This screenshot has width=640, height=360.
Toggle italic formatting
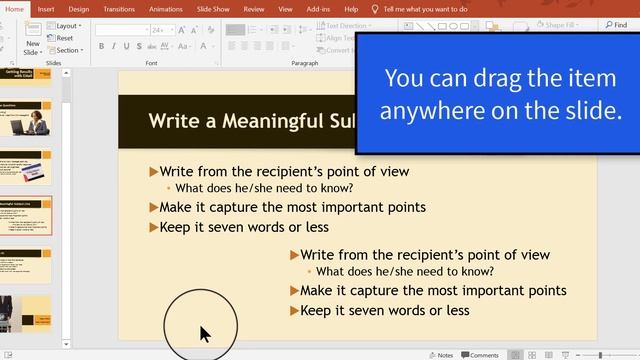[x=114, y=46]
